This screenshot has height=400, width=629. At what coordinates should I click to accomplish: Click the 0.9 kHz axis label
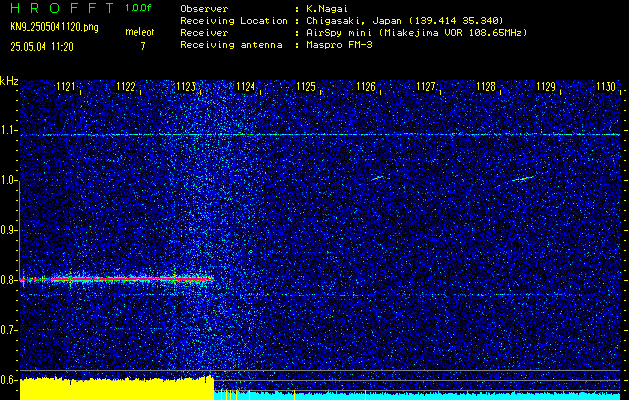point(9,230)
